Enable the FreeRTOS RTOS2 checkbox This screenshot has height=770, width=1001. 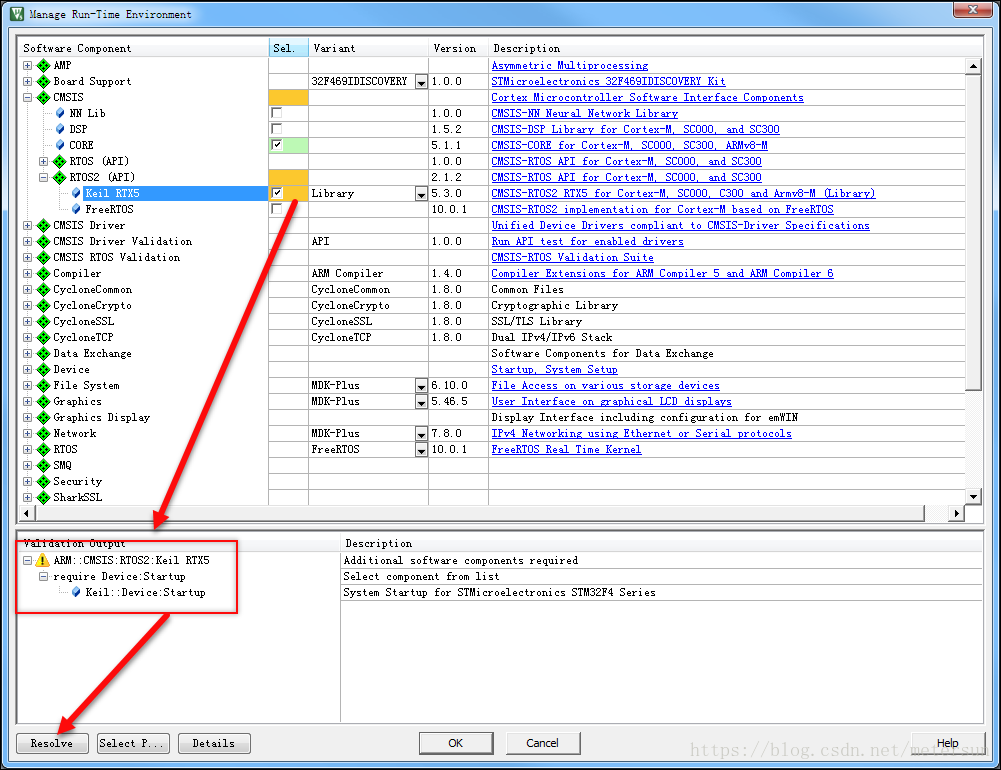(x=276, y=209)
